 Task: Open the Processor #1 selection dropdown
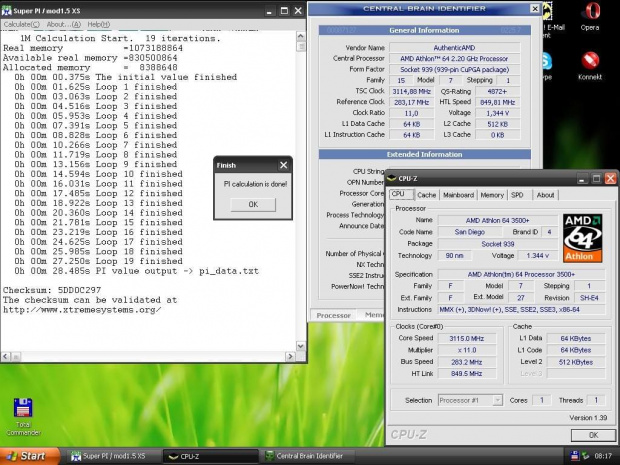(x=470, y=401)
